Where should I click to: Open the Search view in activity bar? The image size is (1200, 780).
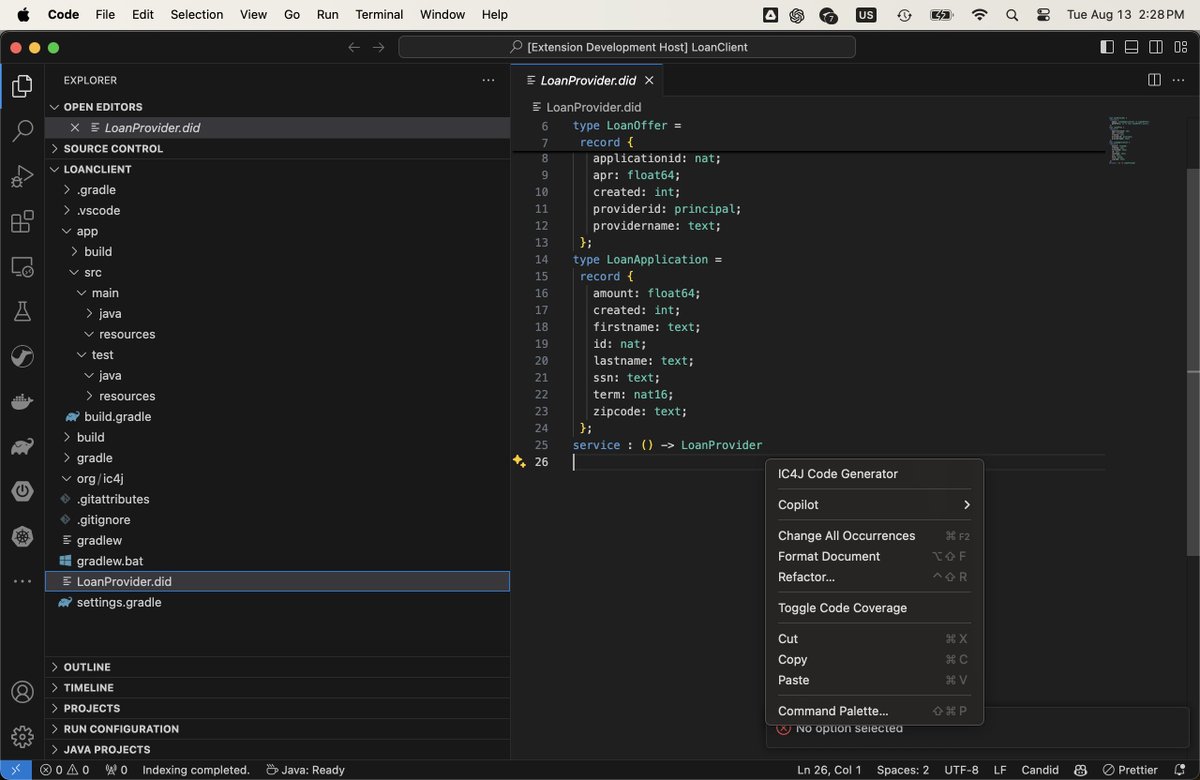point(22,131)
